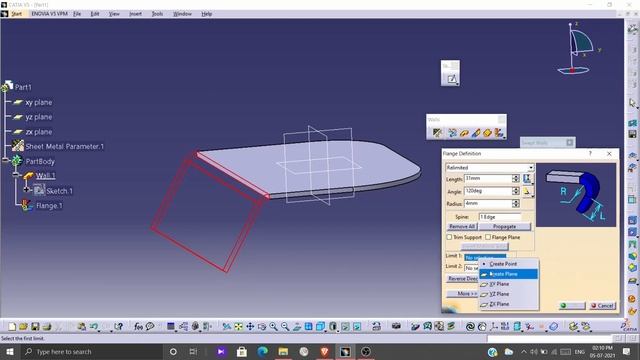Click the Reverse Direction button
Screen dimensions: 640x360
point(463,278)
